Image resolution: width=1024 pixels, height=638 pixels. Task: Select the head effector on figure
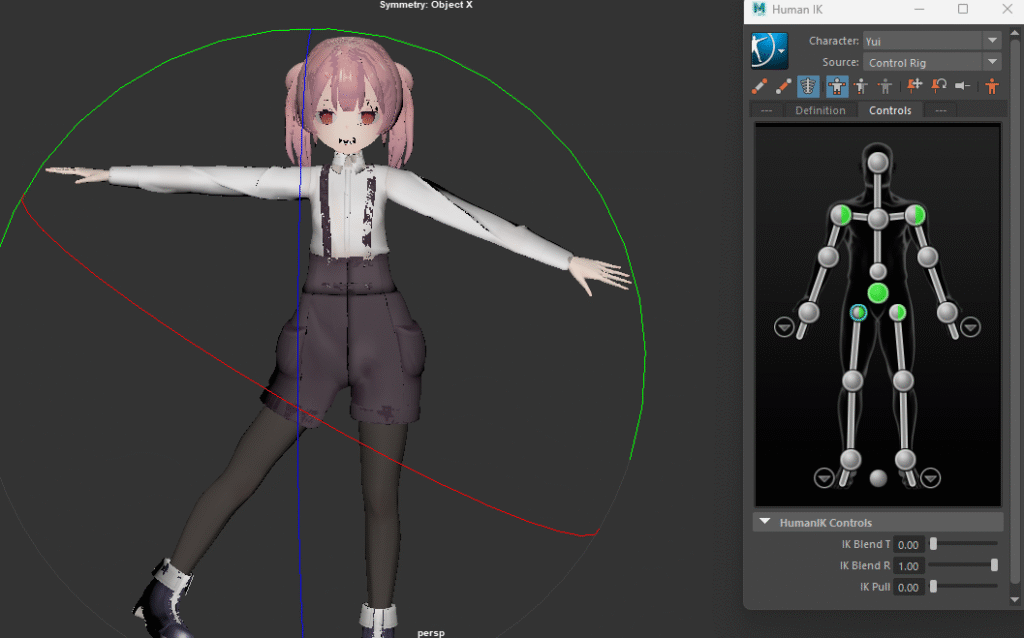click(878, 162)
